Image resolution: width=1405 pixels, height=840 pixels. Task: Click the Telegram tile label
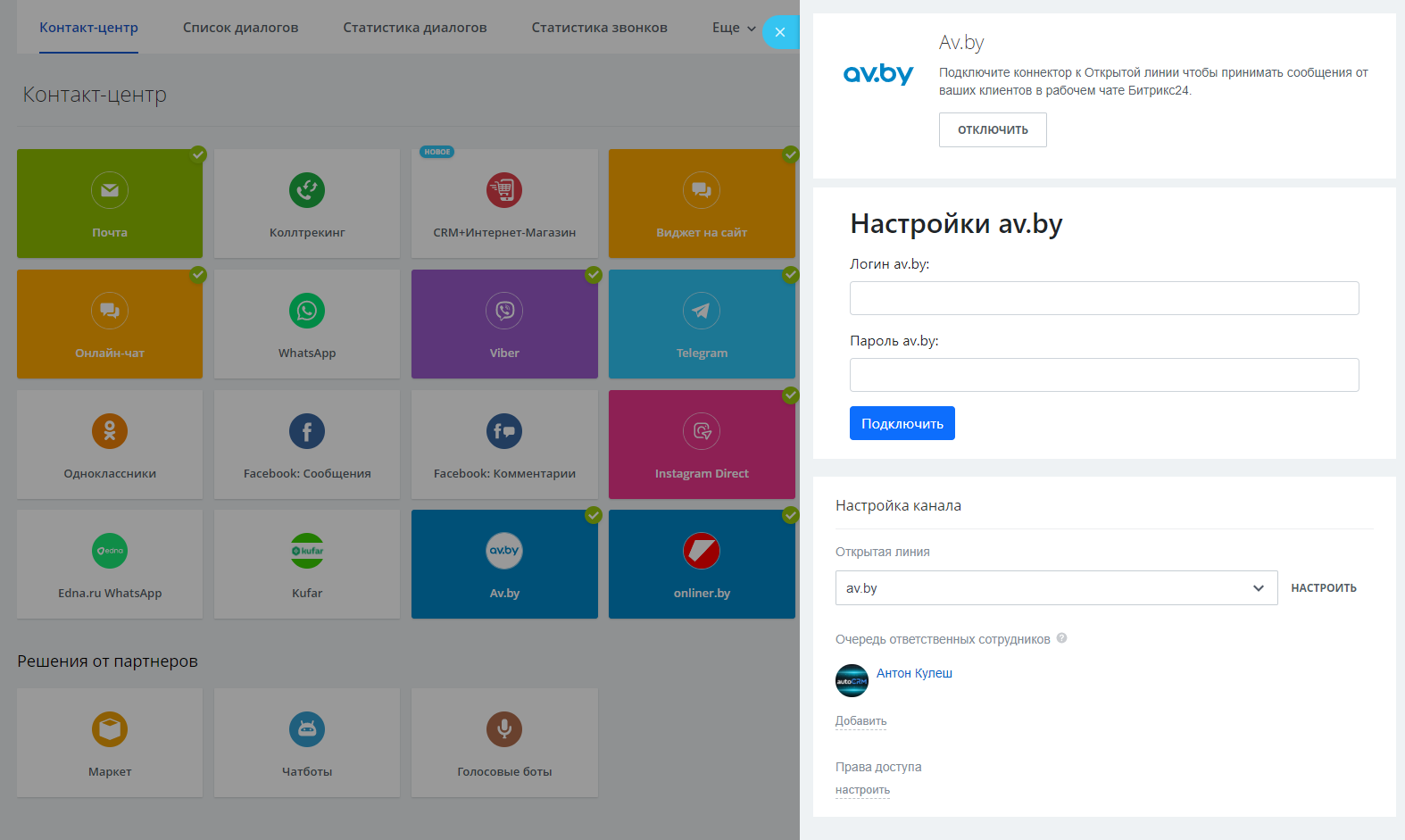702,353
